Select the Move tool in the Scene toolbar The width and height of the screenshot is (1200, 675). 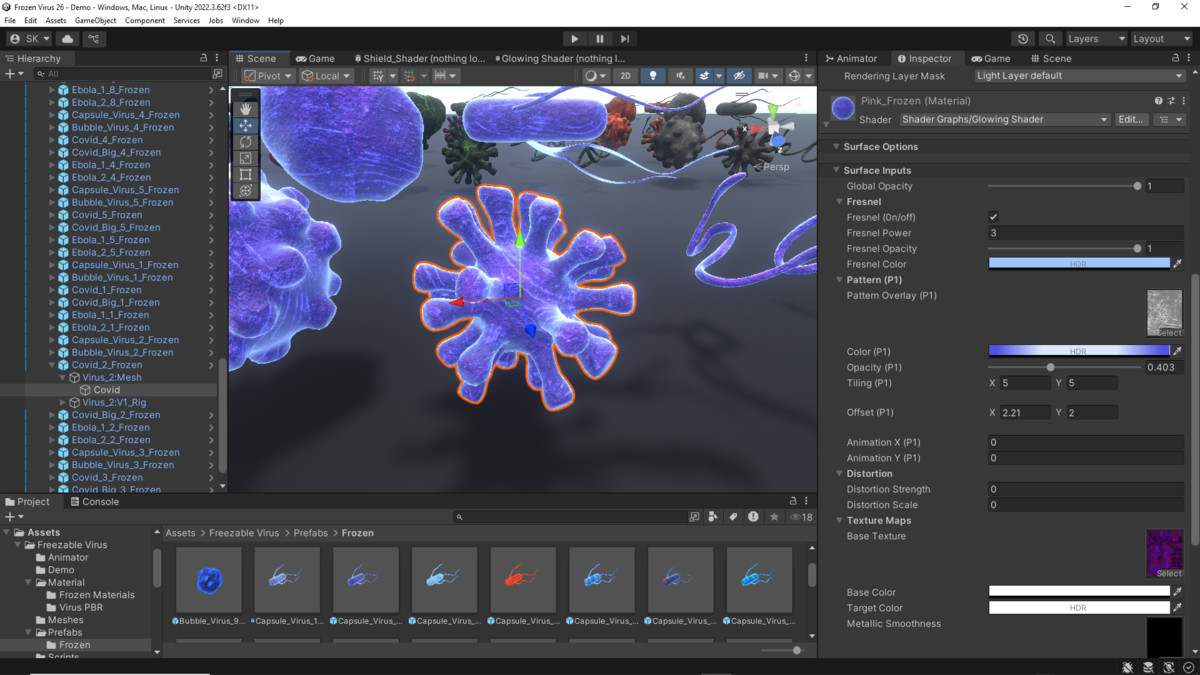click(245, 125)
